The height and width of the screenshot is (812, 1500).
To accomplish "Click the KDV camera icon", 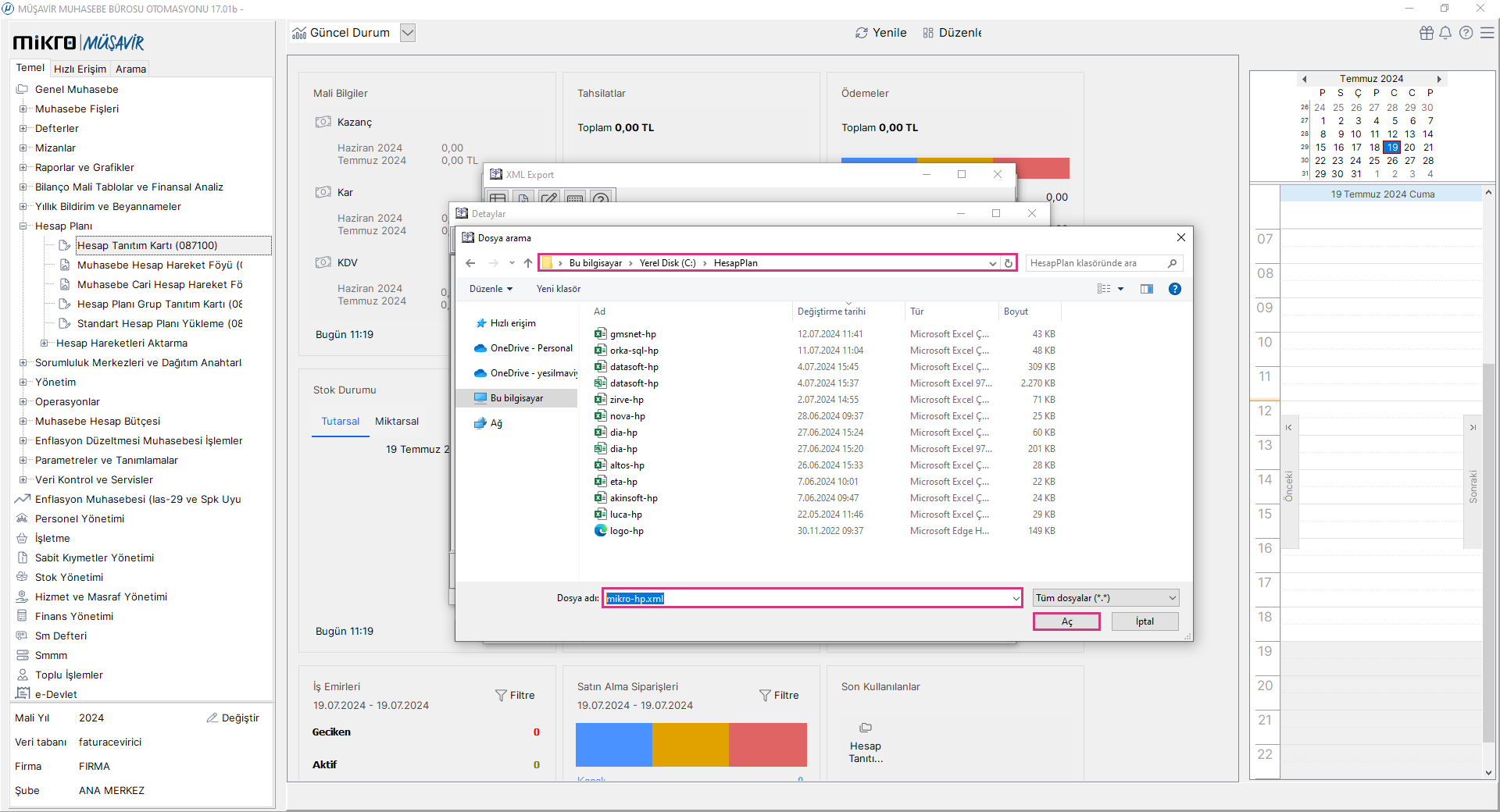I will [x=323, y=262].
